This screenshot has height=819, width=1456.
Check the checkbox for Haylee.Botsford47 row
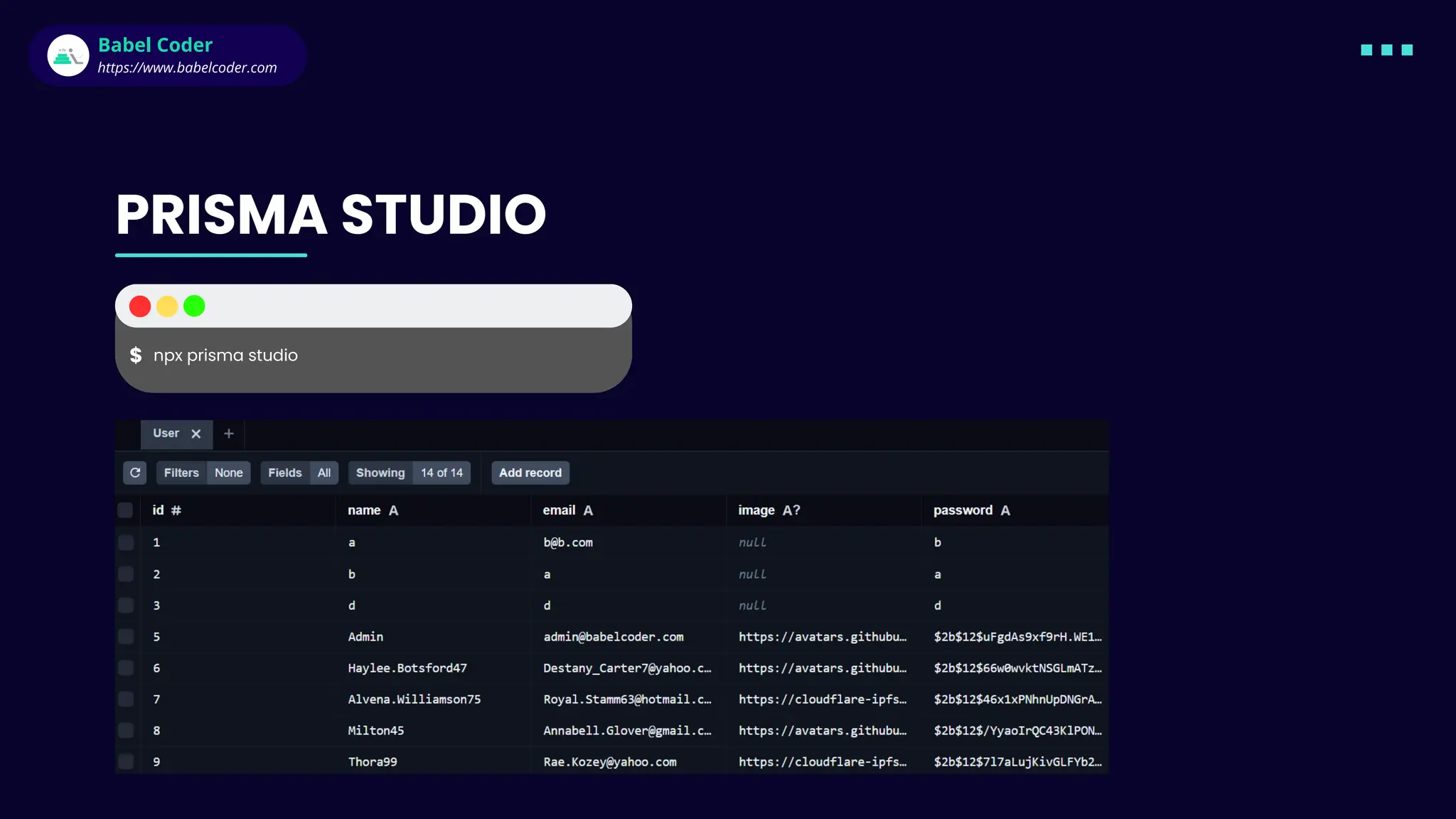[126, 668]
